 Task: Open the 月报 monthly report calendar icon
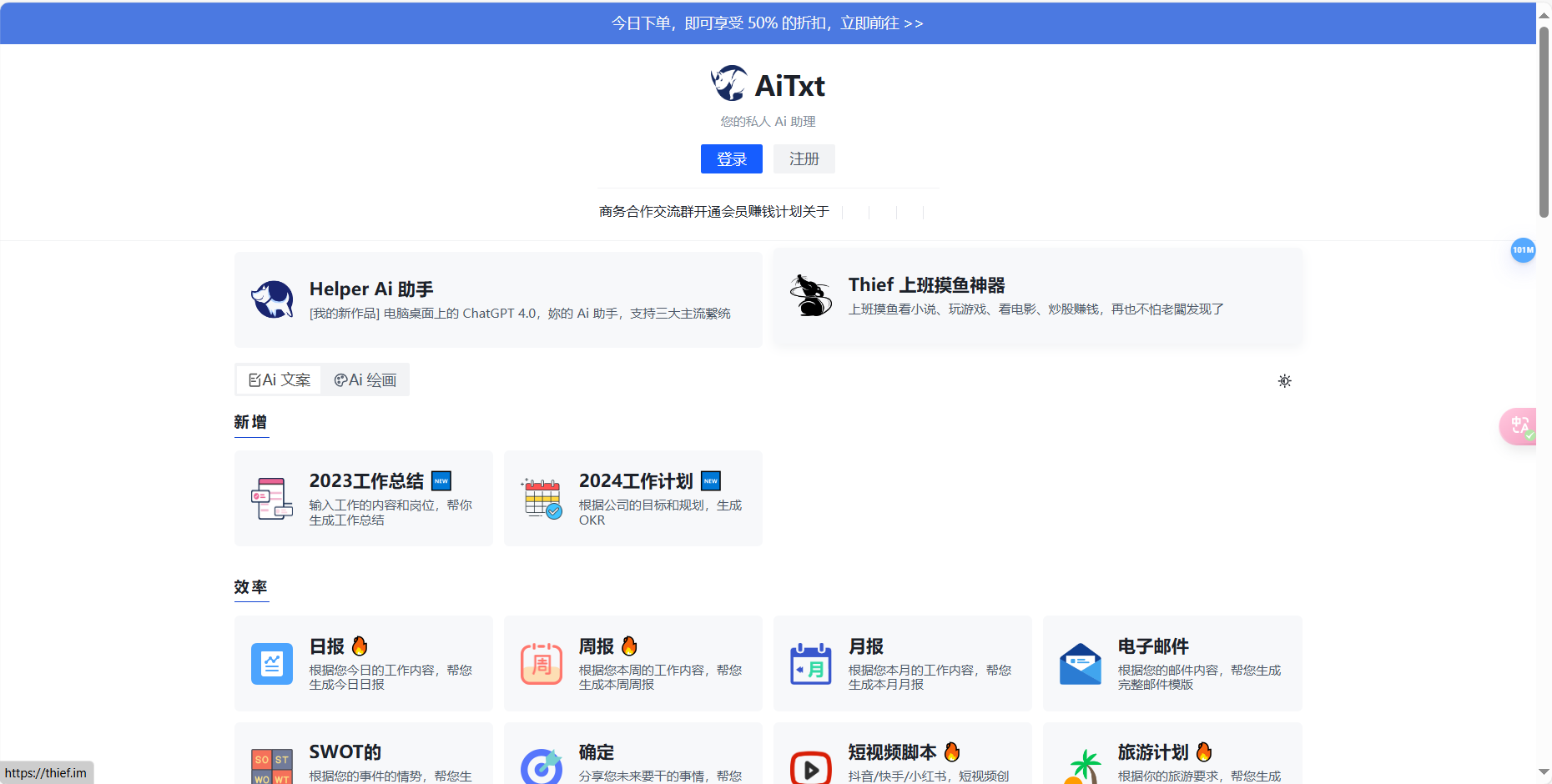click(811, 663)
